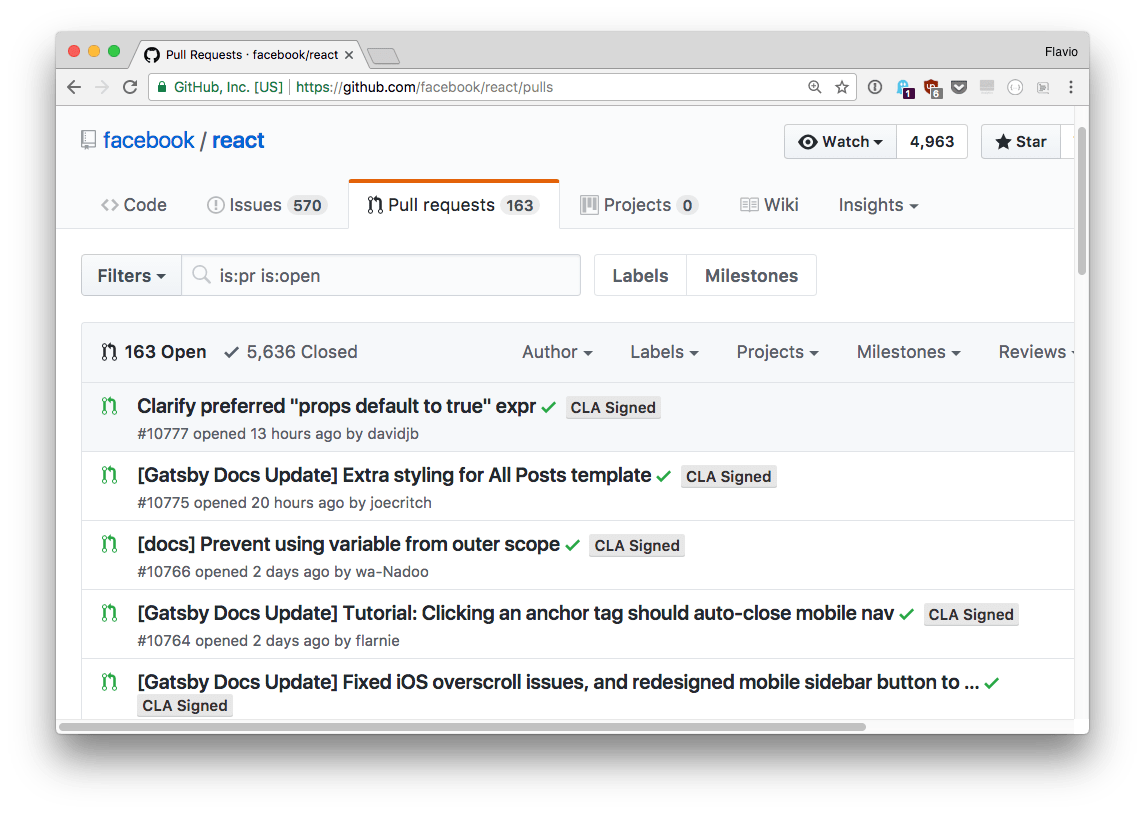Click the green pull request icon on first PR row
Image resolution: width=1145 pixels, height=814 pixels.
click(108, 406)
